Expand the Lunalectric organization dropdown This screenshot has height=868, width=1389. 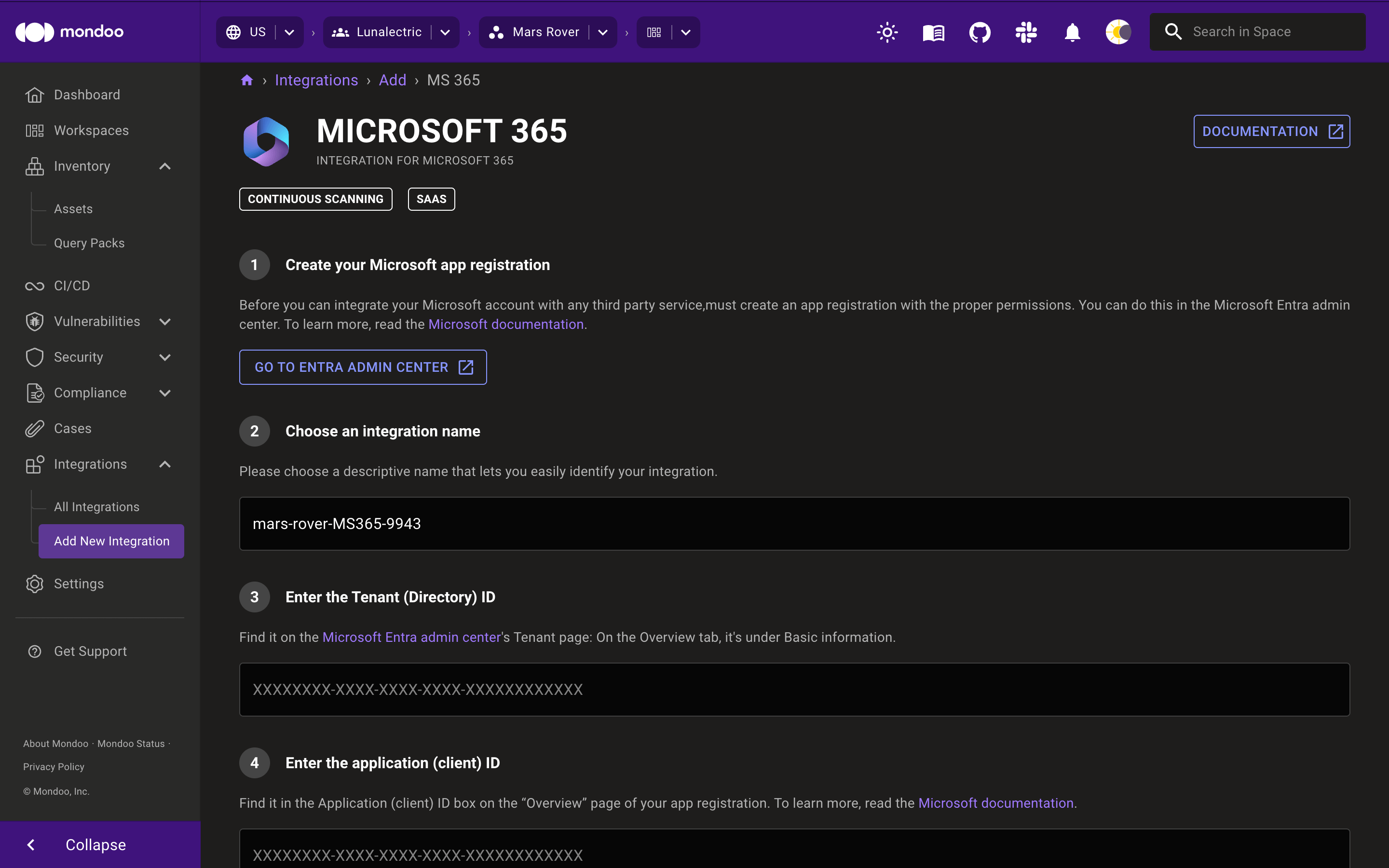[447, 31]
